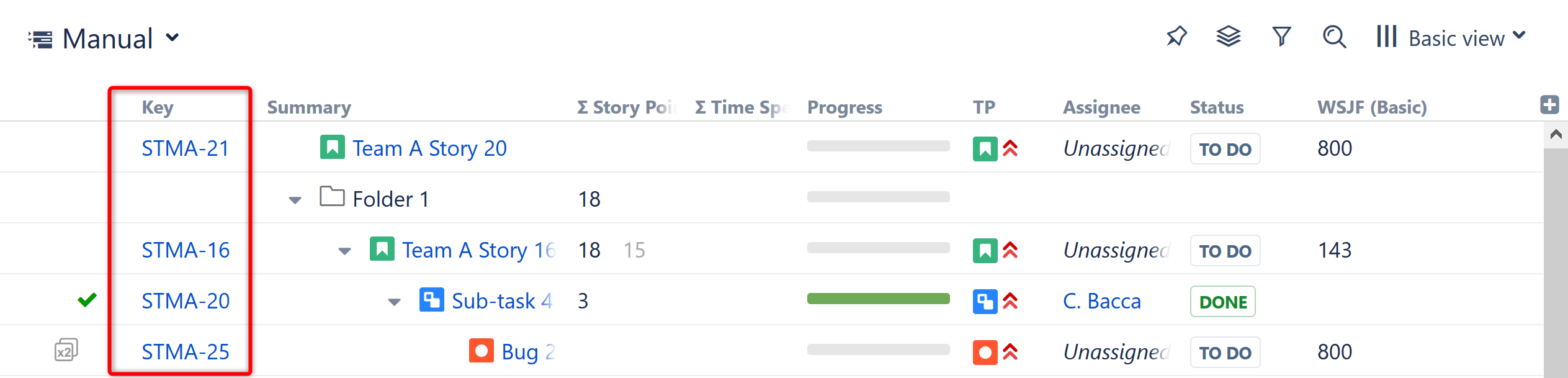Screen dimensions: 1568x378
Task: Click the pin icon in the toolbar
Action: tap(1176, 37)
